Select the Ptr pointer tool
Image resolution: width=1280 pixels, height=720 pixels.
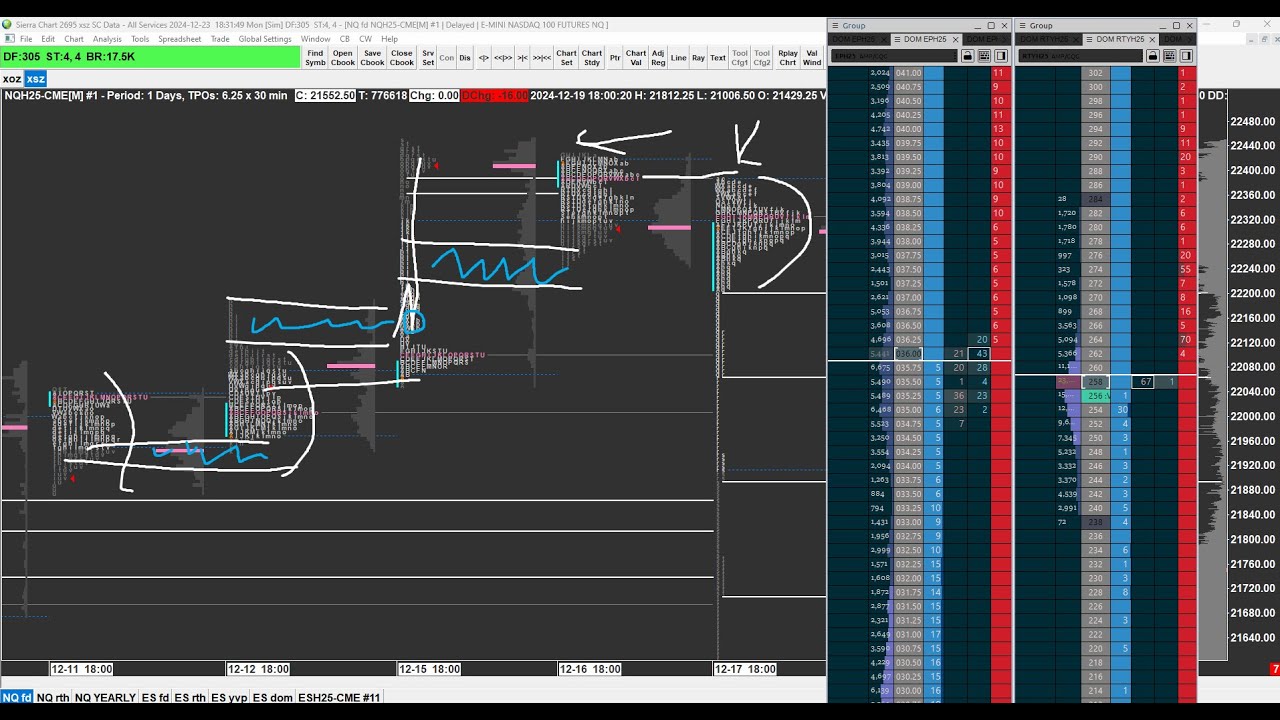coord(615,58)
